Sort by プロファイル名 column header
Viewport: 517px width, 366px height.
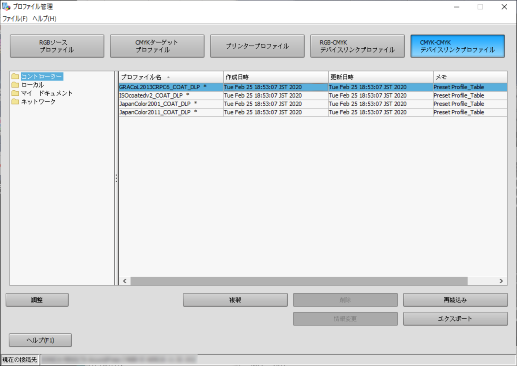[171, 77]
